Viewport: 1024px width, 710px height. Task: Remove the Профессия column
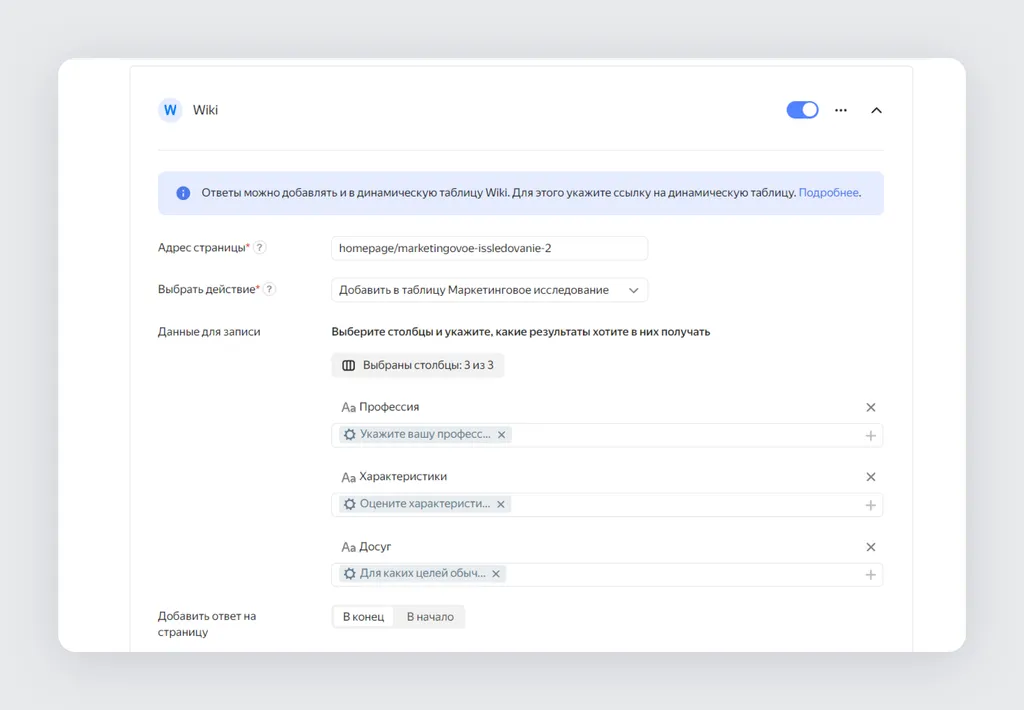point(870,407)
